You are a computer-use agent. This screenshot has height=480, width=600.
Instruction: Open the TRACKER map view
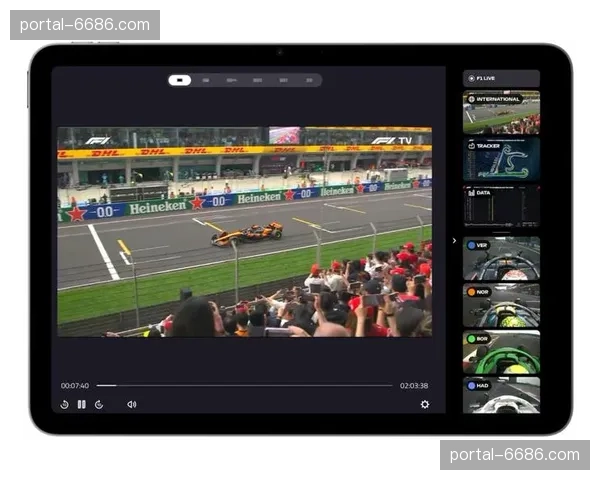click(501, 160)
